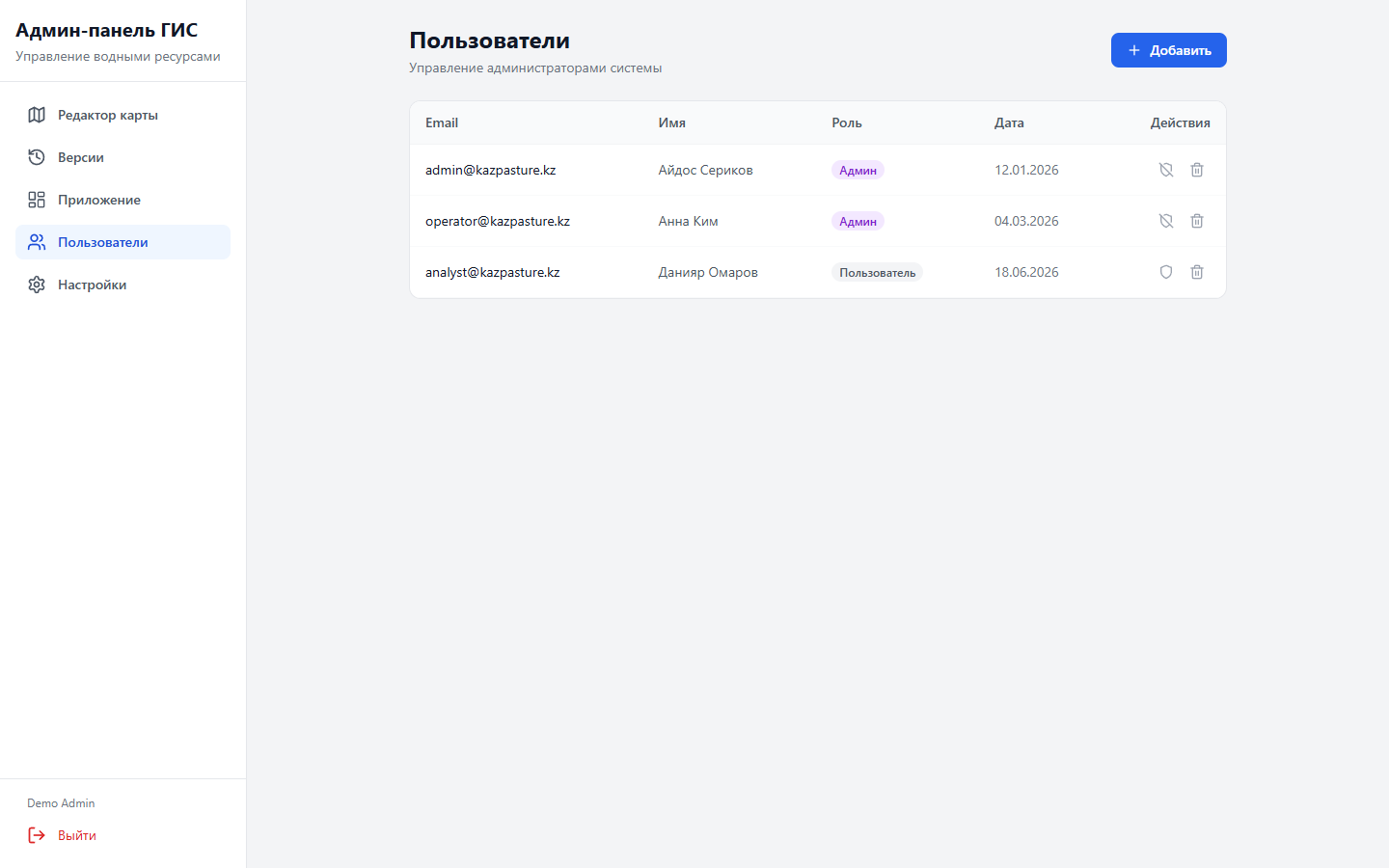This screenshot has width=1389, height=868.
Task: Select the date 18.06.2026
Action: tap(1026, 272)
